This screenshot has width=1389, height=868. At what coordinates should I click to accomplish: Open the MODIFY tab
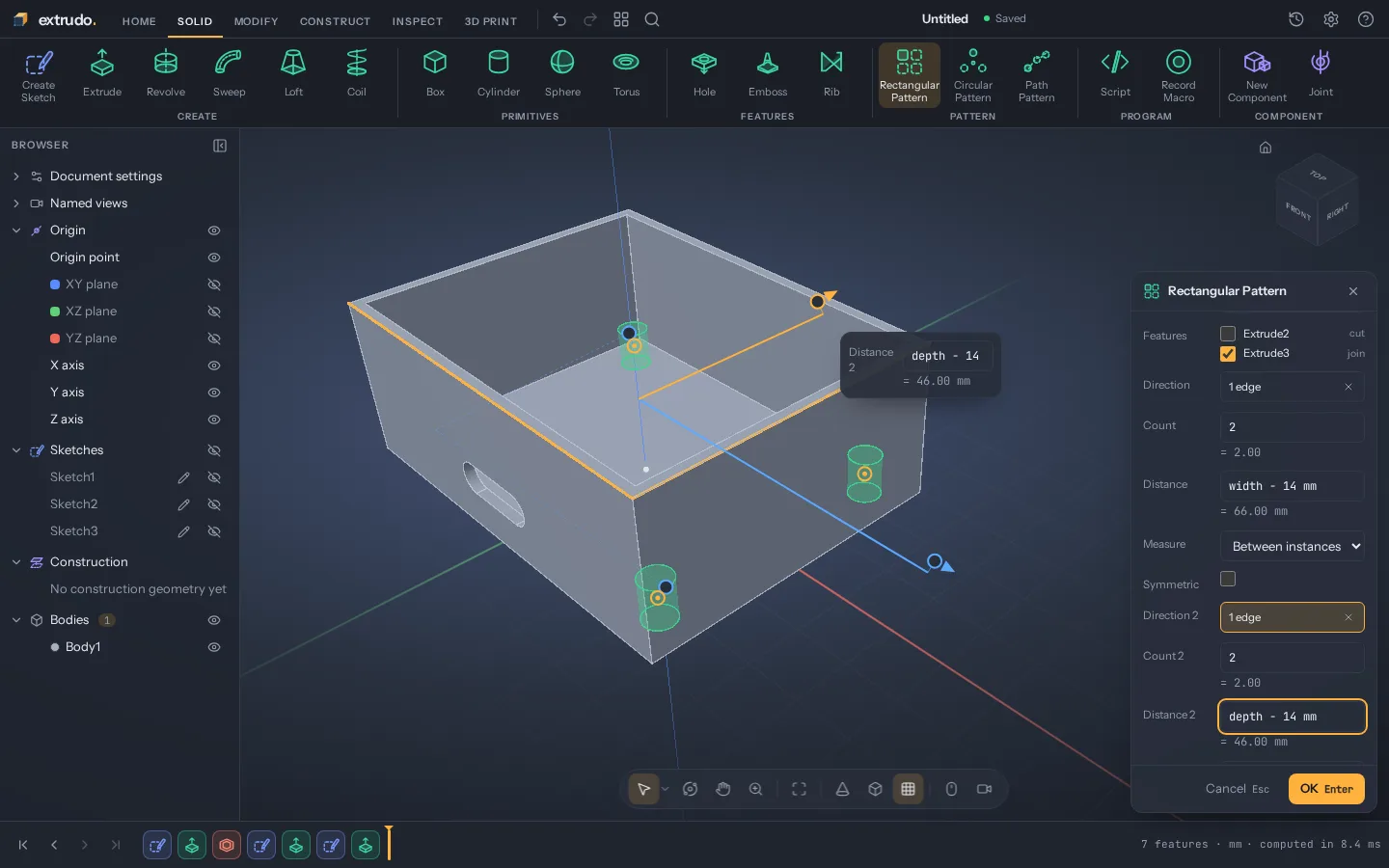256,21
